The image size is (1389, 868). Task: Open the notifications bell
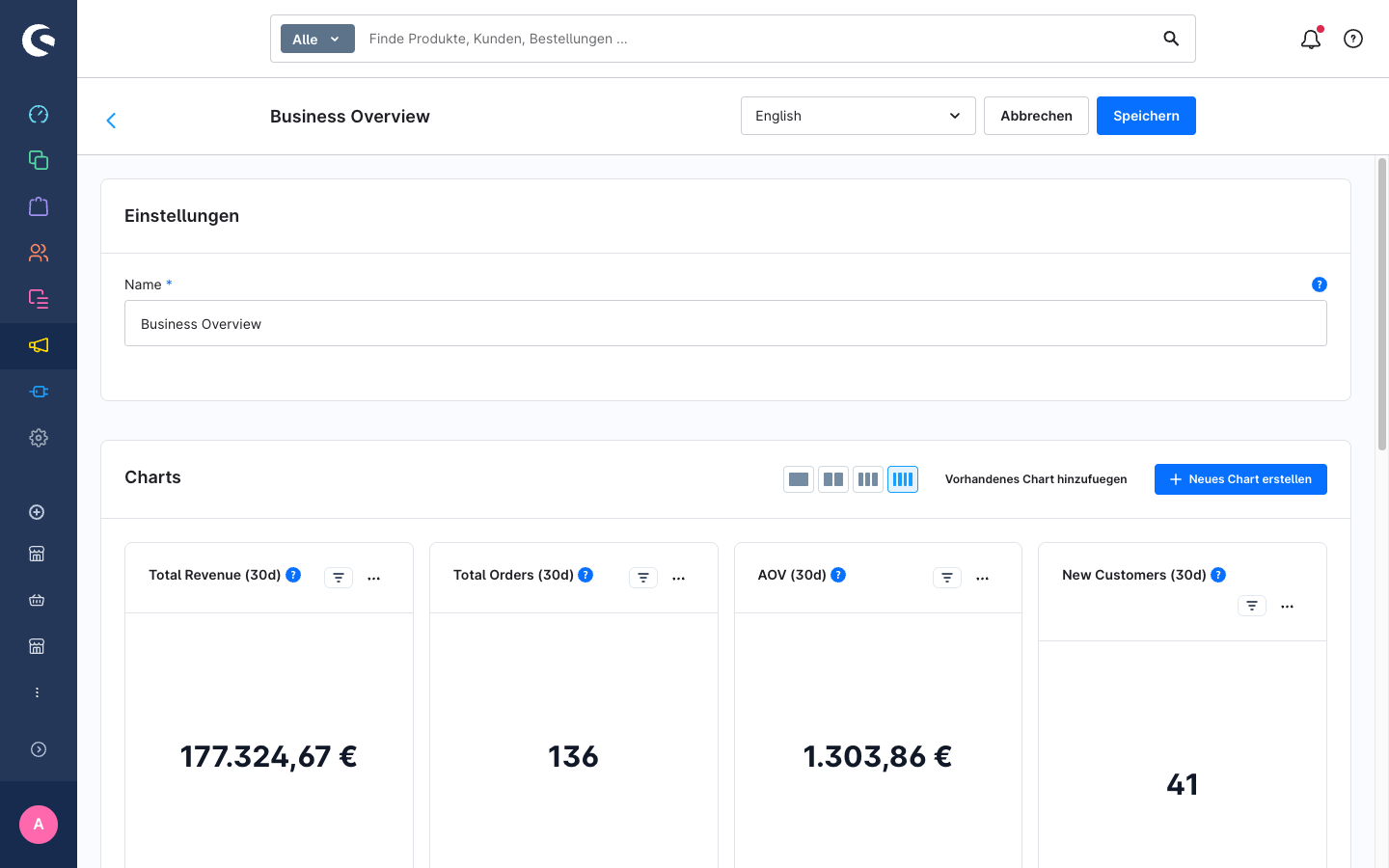click(1311, 39)
